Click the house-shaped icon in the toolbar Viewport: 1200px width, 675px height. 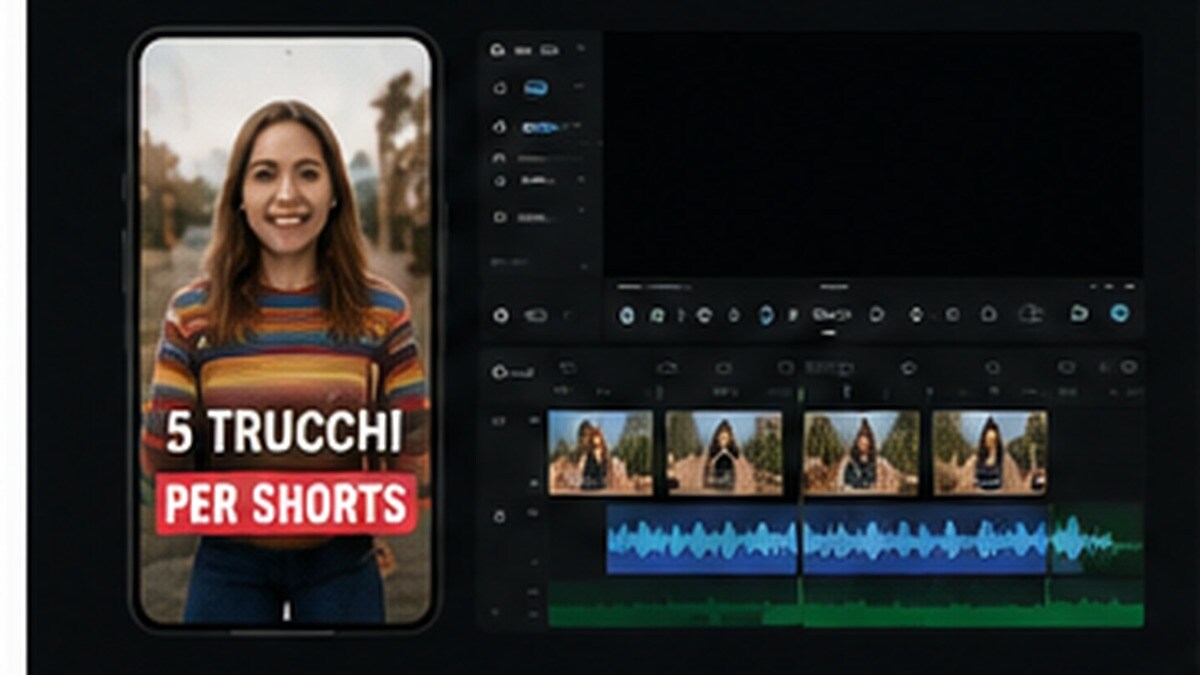coord(988,314)
